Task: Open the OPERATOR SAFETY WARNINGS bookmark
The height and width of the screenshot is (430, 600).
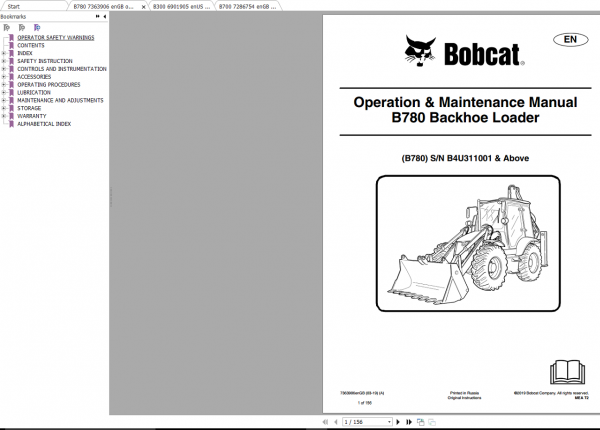Action: (x=55, y=37)
